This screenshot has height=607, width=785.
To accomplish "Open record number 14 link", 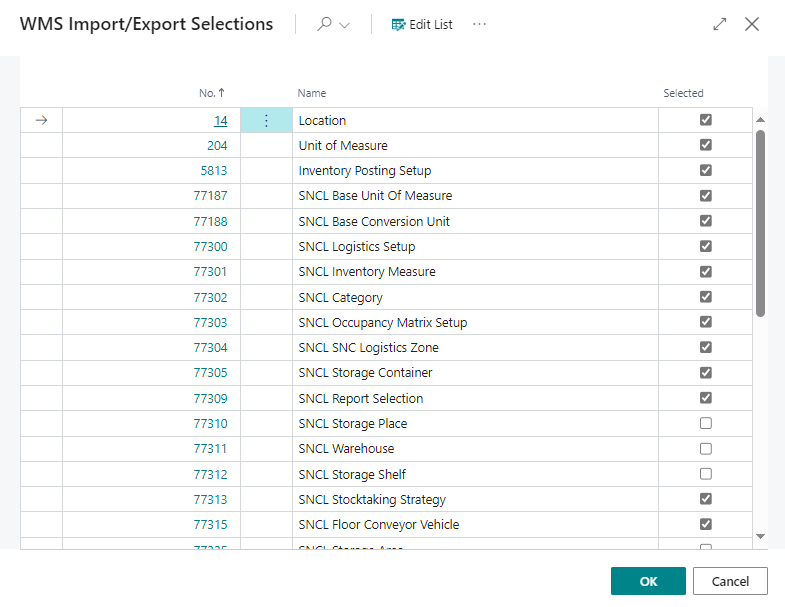I will click(x=220, y=120).
